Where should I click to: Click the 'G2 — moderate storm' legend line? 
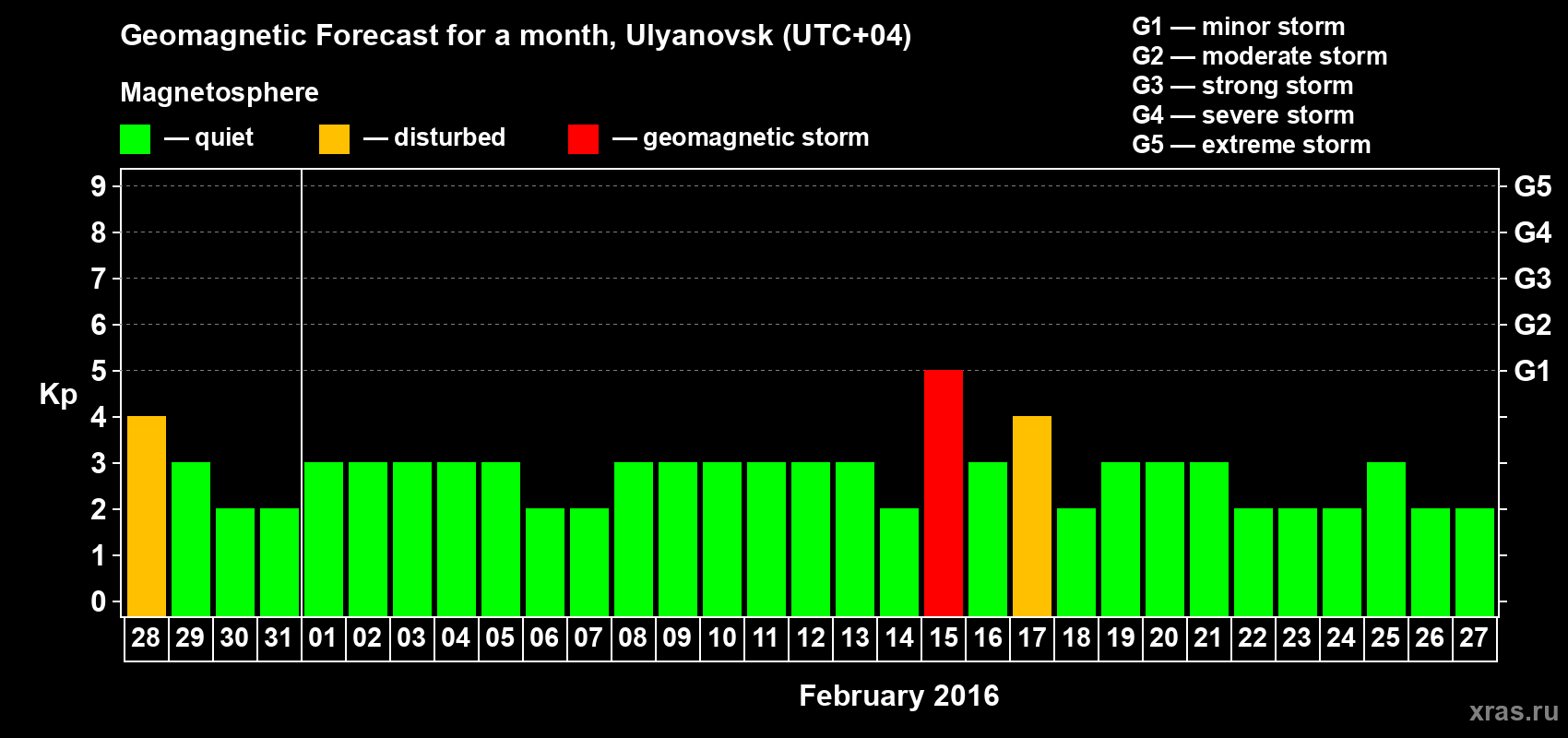(x=1260, y=56)
